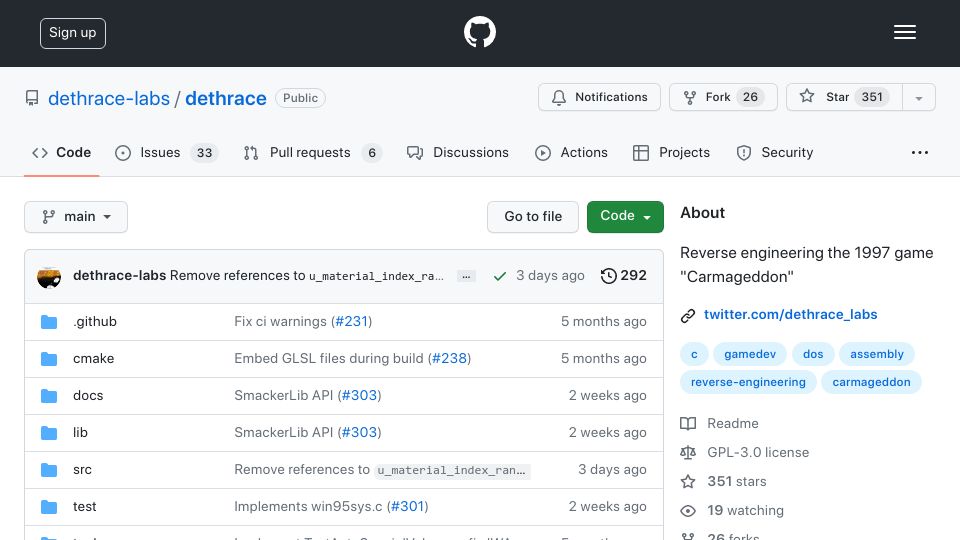The width and height of the screenshot is (960, 540).
Task: Expand the main branch selector
Action: (76, 217)
